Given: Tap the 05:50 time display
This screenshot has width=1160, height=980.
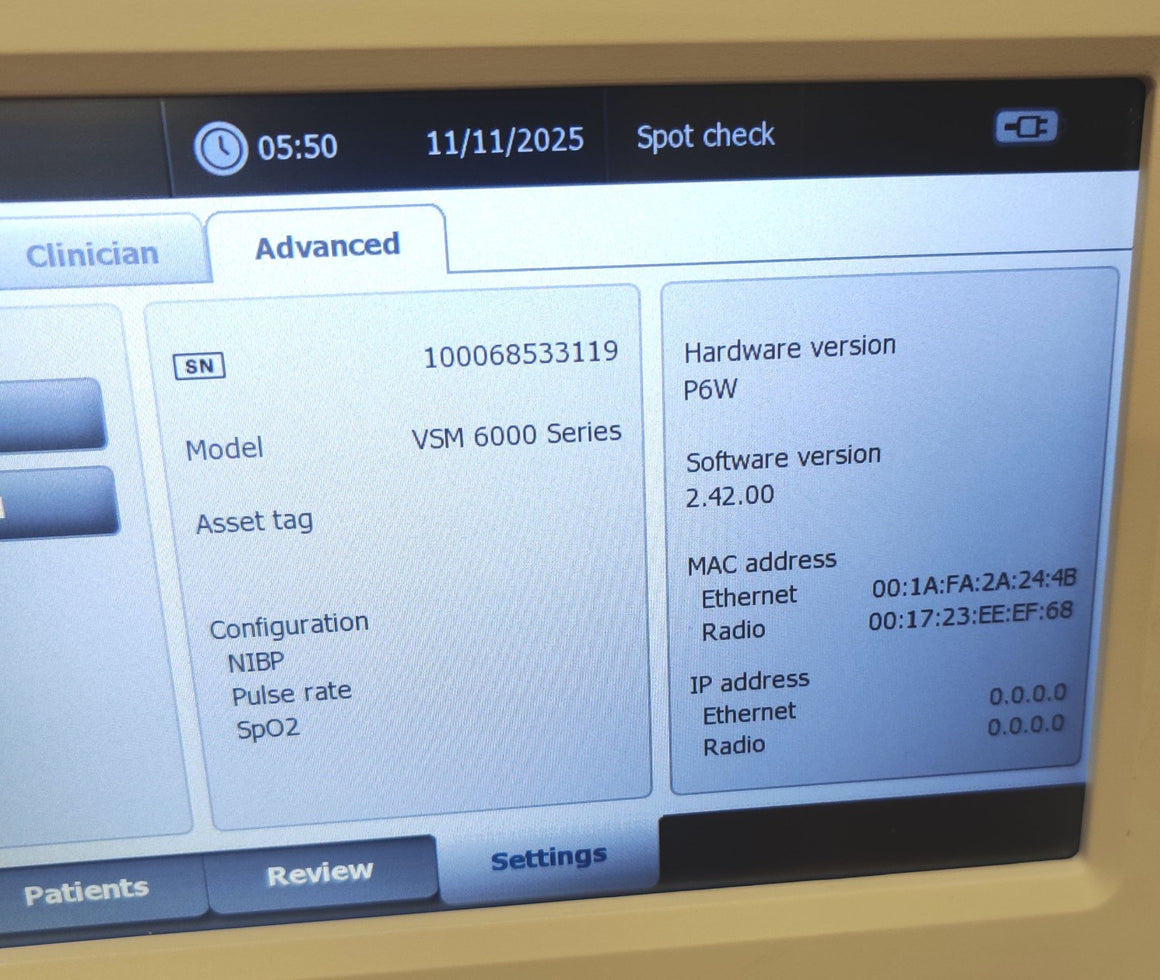Looking at the screenshot, I should (297, 148).
